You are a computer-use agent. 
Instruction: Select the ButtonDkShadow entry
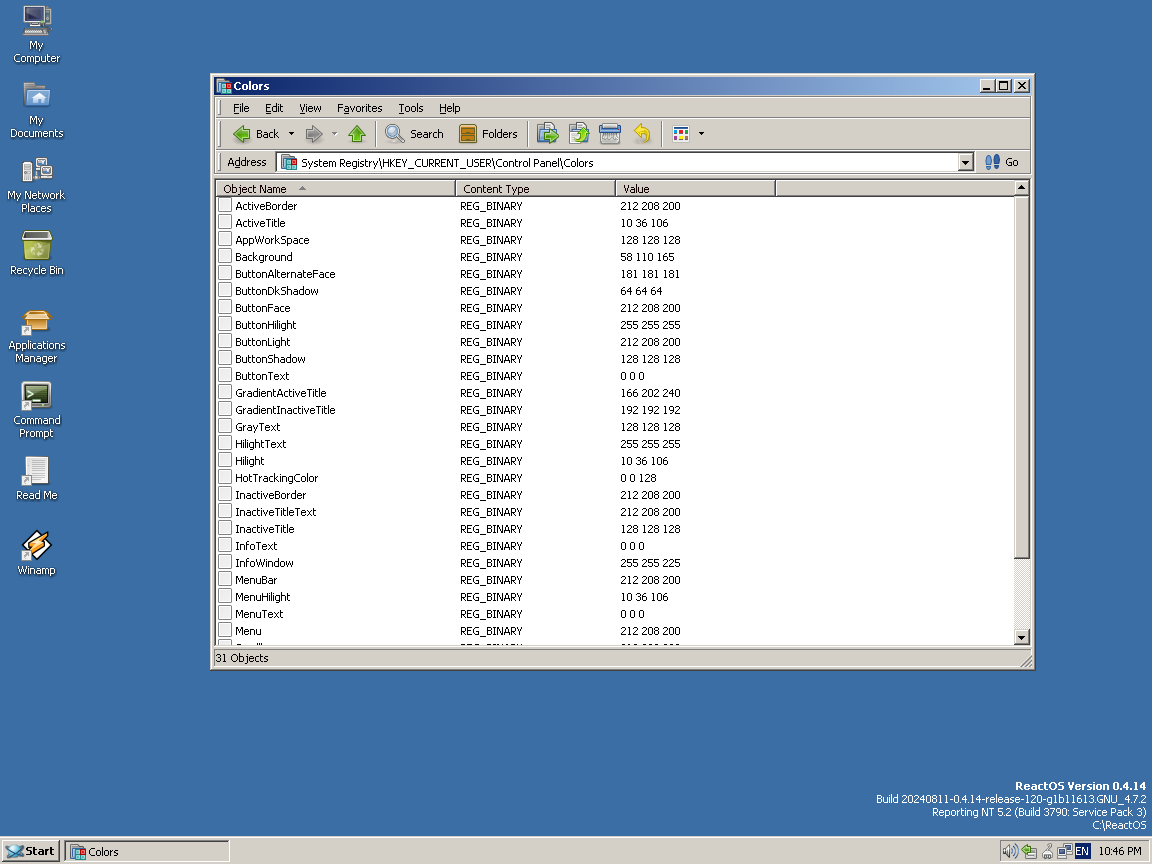click(277, 290)
